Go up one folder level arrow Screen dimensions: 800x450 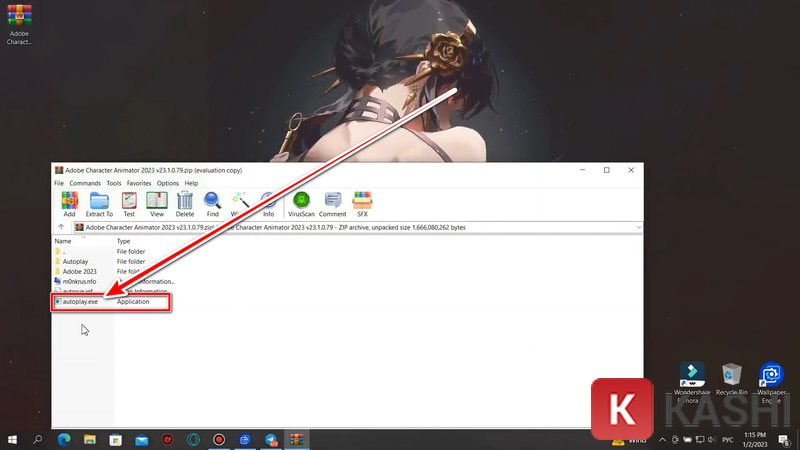pos(61,227)
